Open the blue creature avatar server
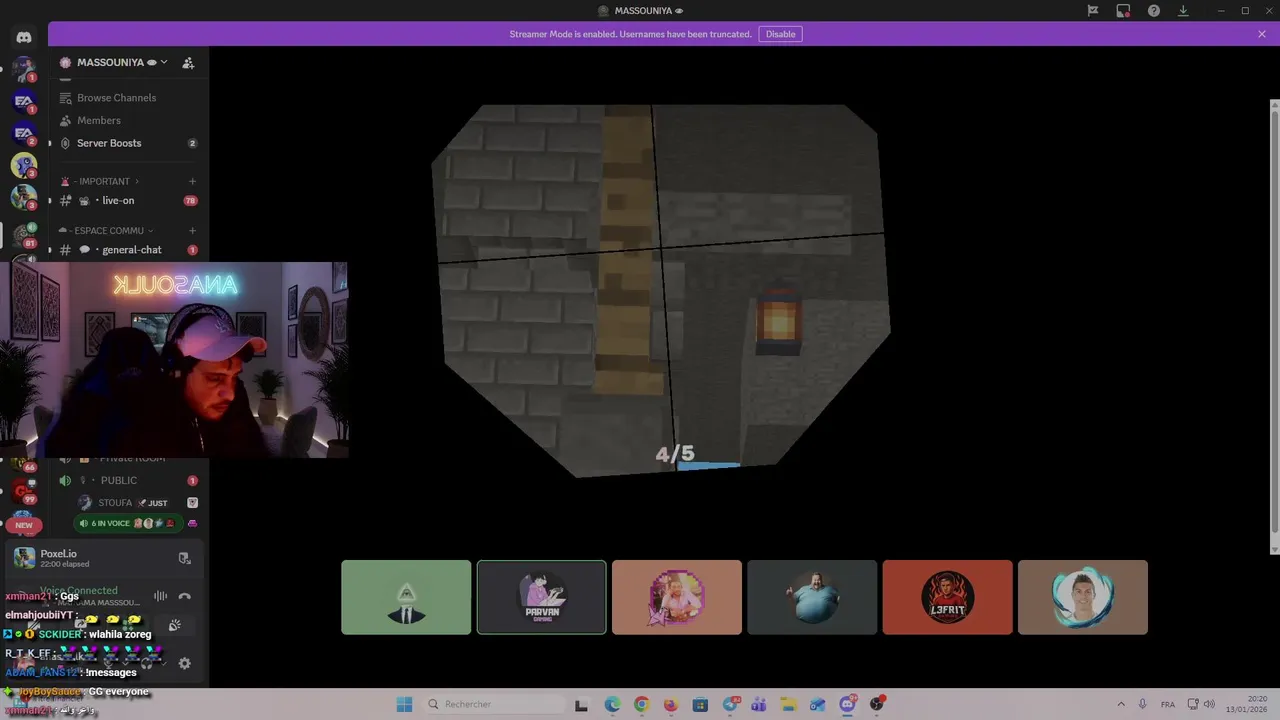The height and width of the screenshot is (720, 1280). tap(24, 165)
